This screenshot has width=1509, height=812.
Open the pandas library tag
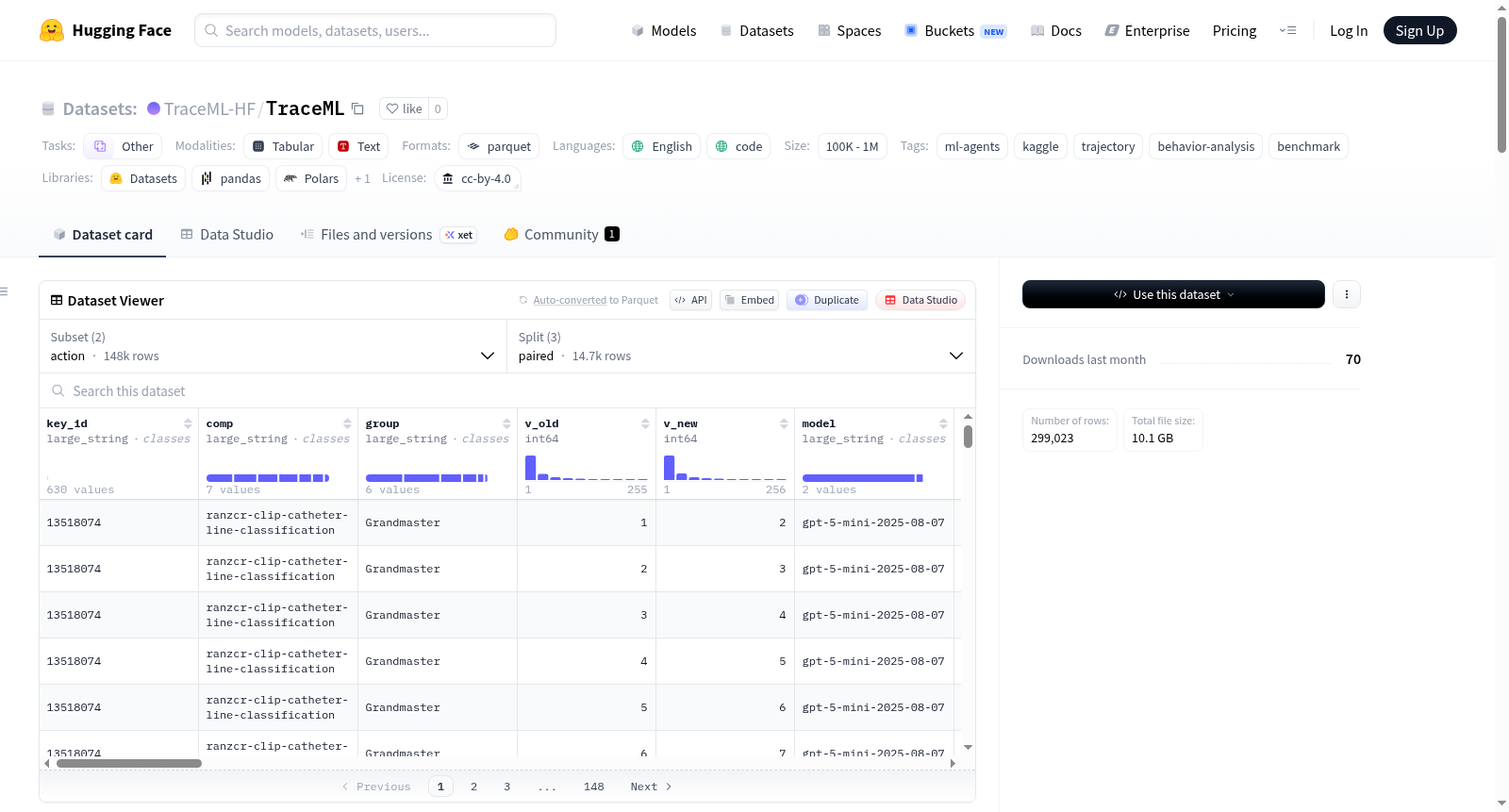click(x=231, y=178)
